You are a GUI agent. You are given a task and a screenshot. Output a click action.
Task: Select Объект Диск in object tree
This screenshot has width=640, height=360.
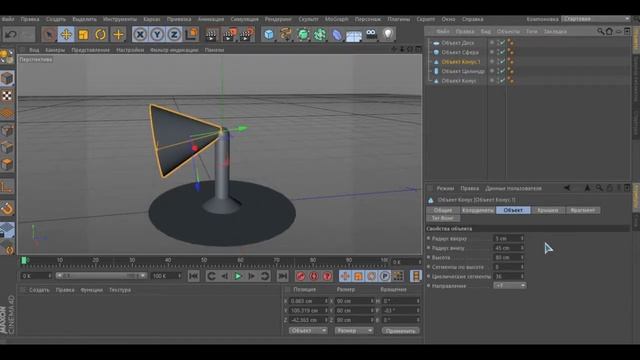pos(458,43)
